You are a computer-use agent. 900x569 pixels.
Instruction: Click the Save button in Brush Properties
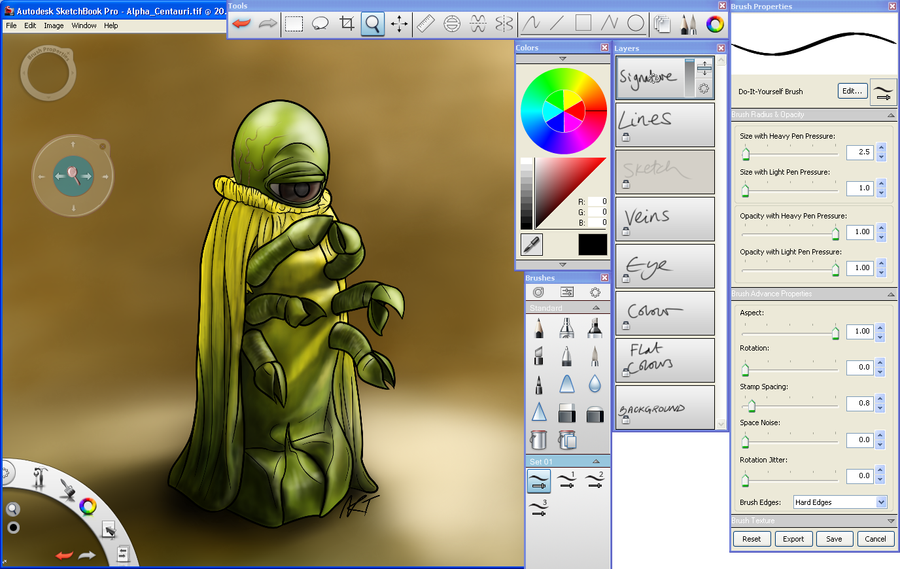[x=834, y=539]
